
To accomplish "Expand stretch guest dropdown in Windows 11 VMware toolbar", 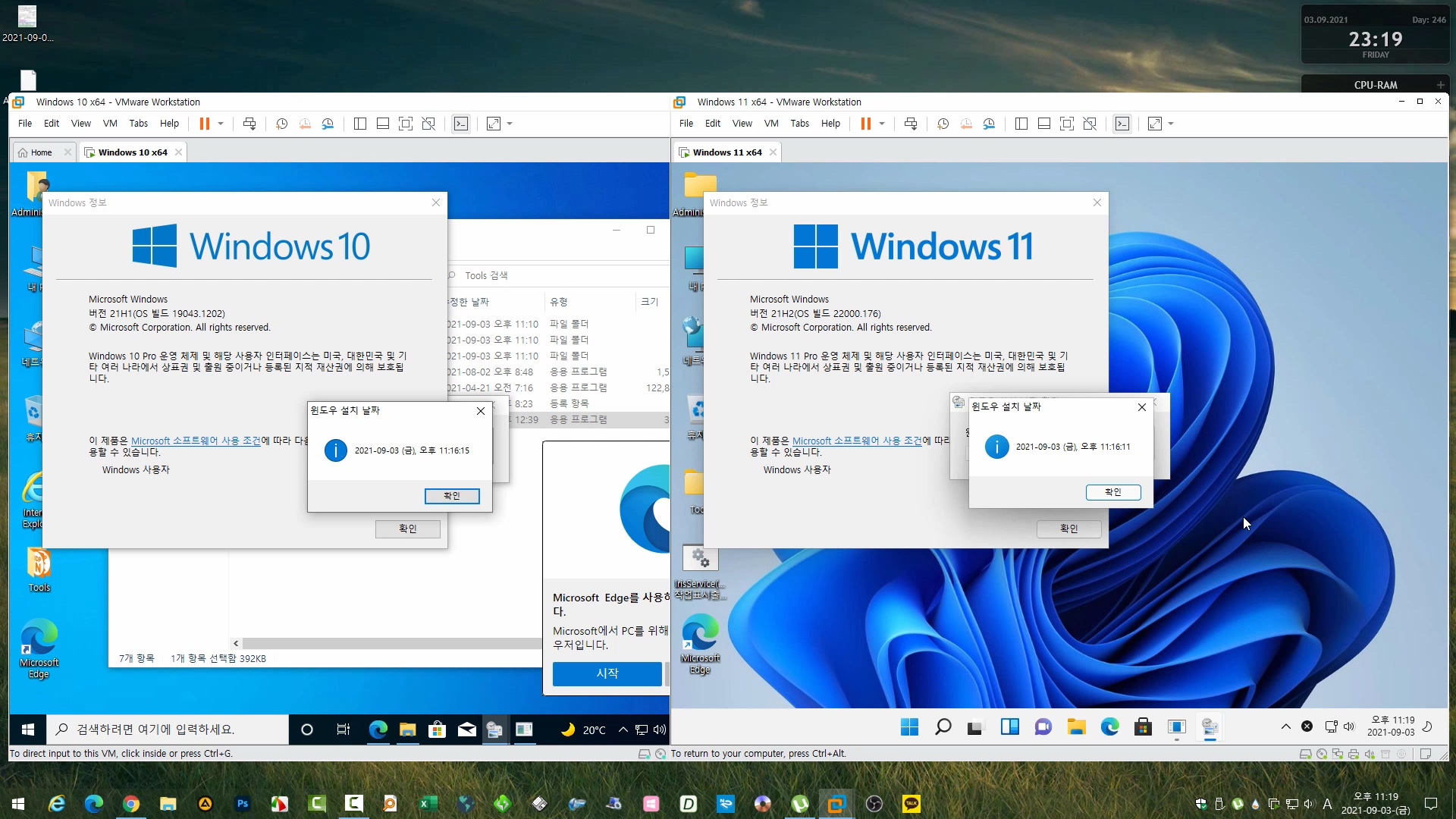I will [x=1171, y=124].
